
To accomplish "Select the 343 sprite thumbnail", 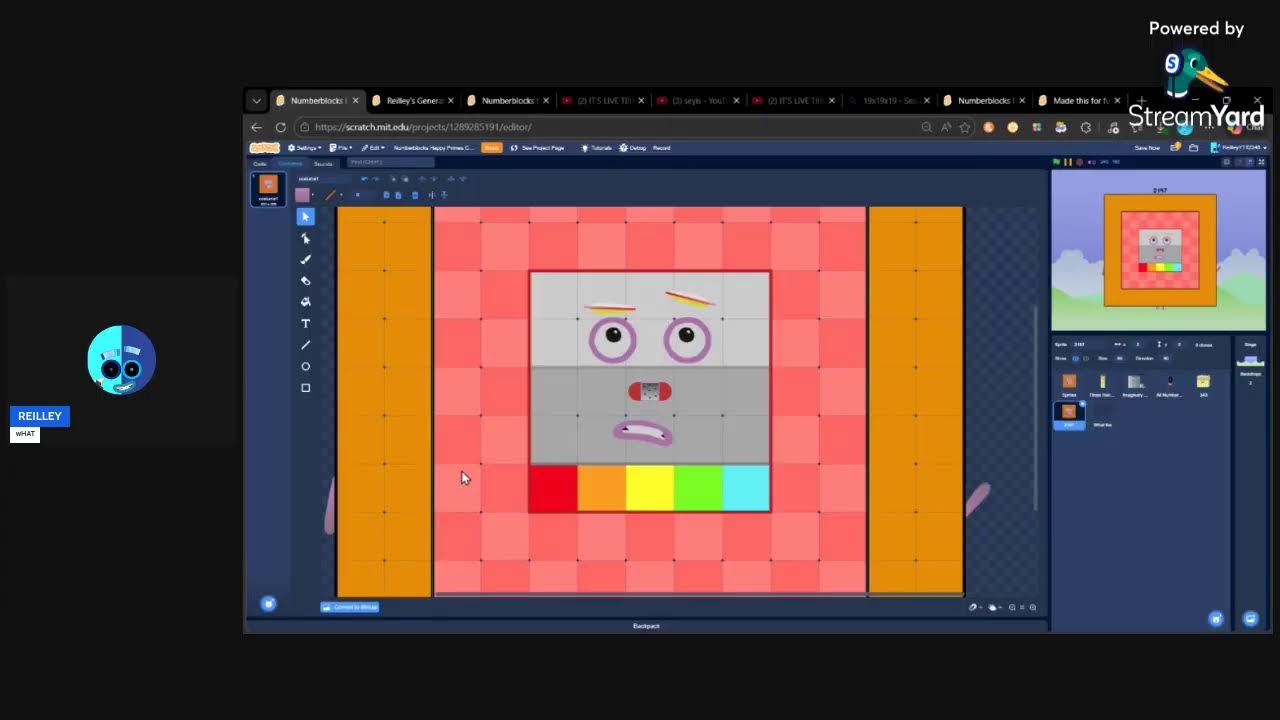I will click(1203, 384).
